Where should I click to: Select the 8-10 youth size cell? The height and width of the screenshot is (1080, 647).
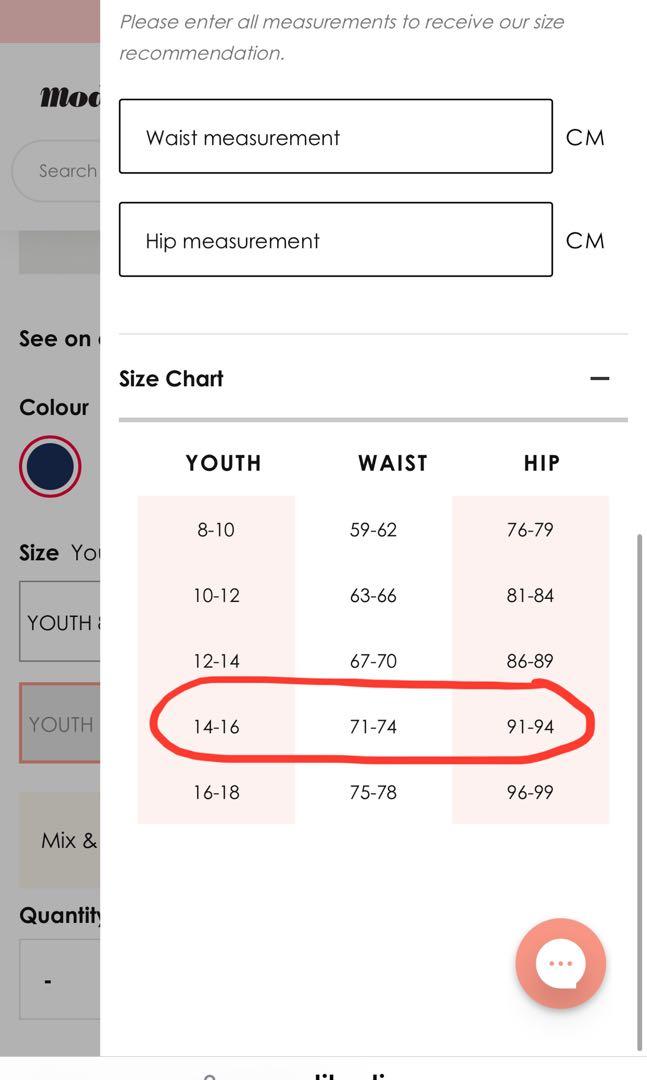[215, 530]
